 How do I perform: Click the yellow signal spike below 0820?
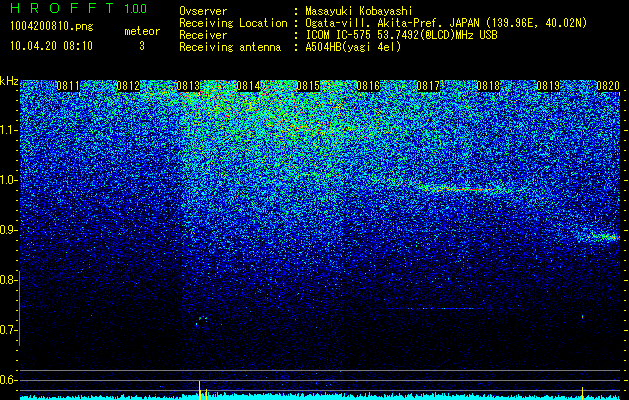(x=582, y=392)
